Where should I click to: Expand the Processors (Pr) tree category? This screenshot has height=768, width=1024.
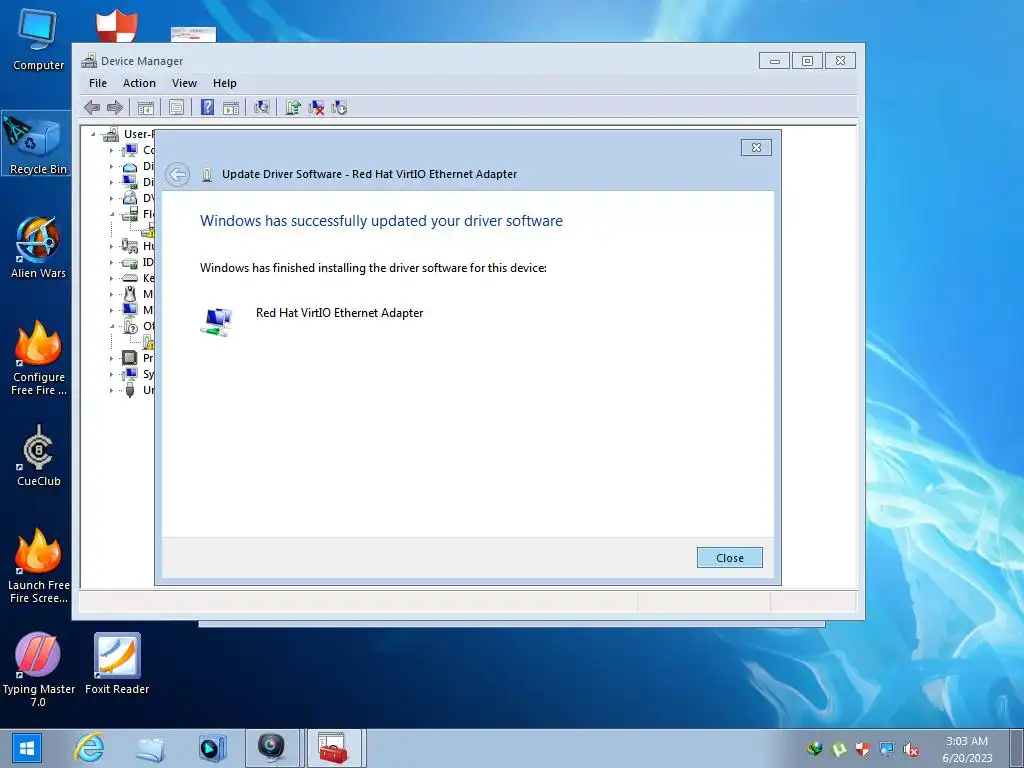pyautogui.click(x=111, y=359)
